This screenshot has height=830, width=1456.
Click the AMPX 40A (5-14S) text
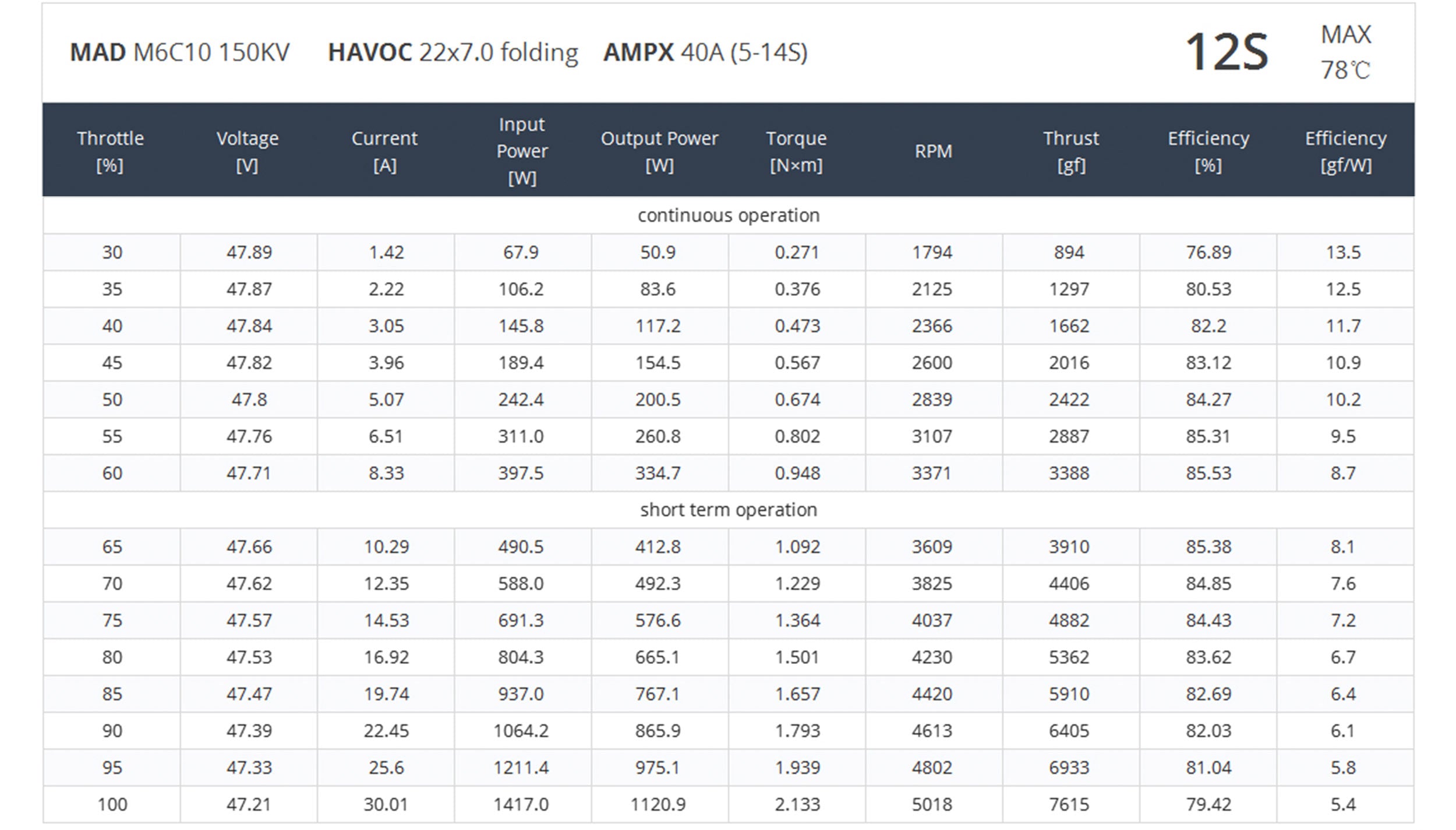[705, 52]
